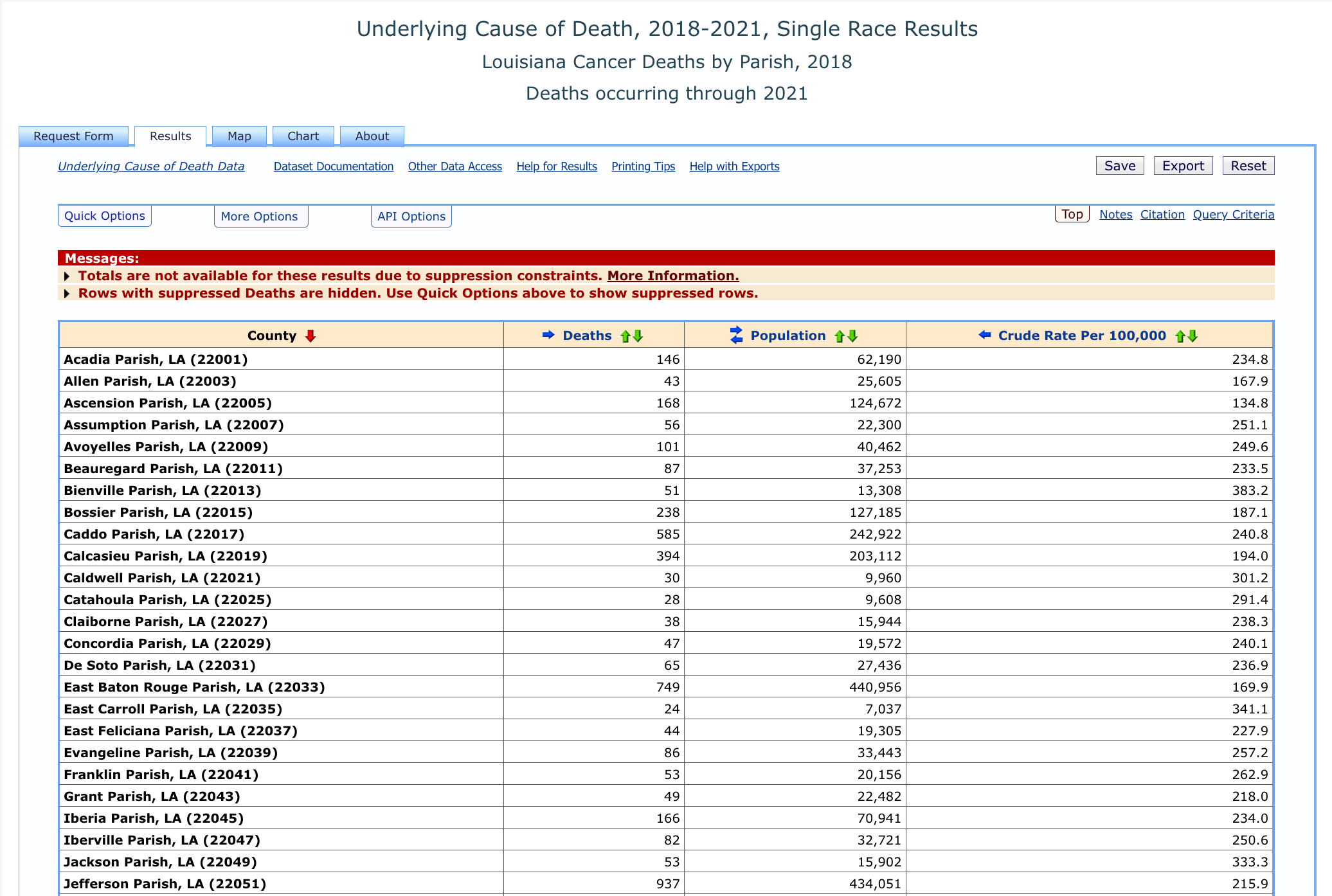The image size is (1332, 896).
Task: Click the red sort arrow beside County
Action: [310, 336]
